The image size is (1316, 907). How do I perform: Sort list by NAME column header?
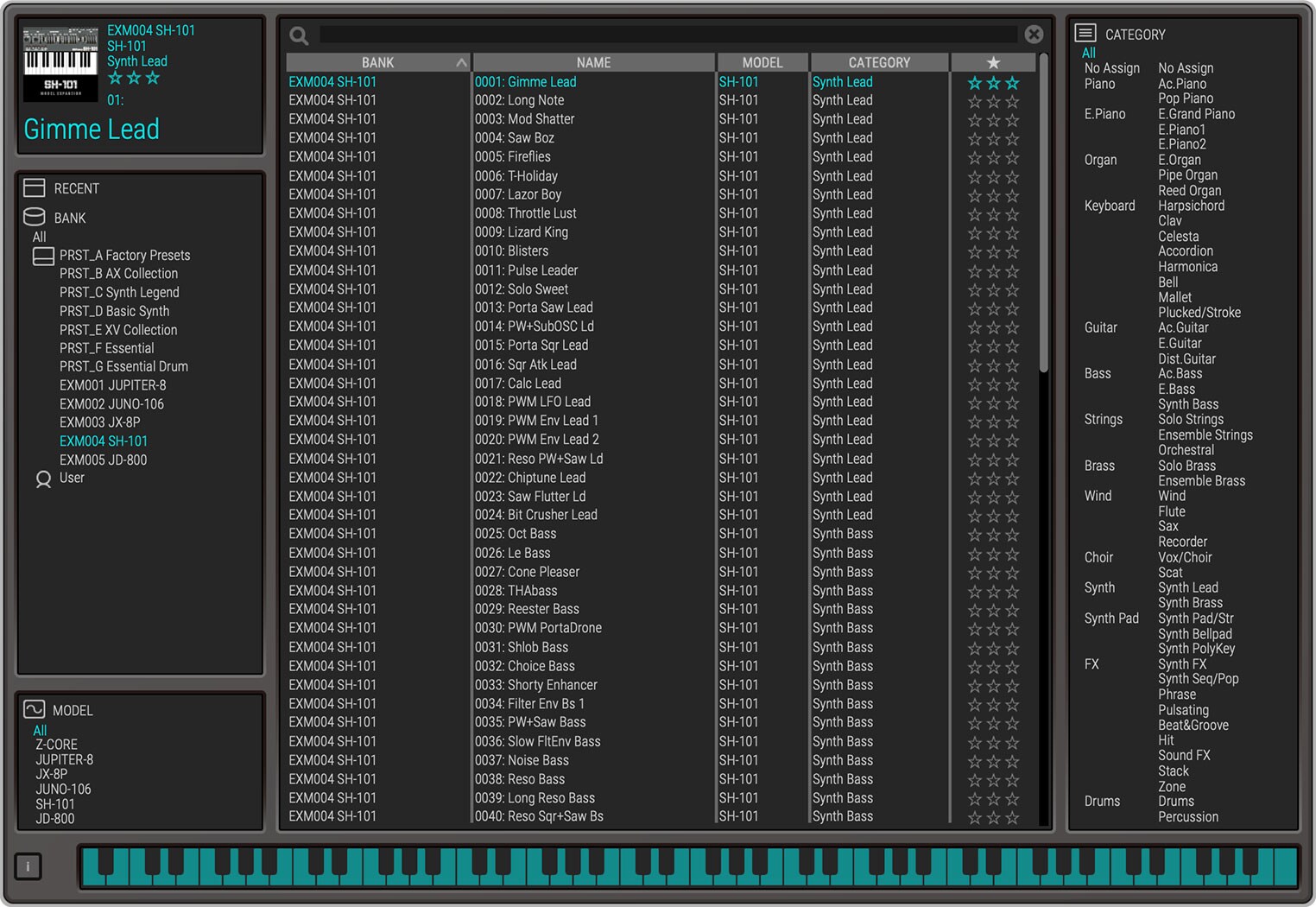point(594,62)
